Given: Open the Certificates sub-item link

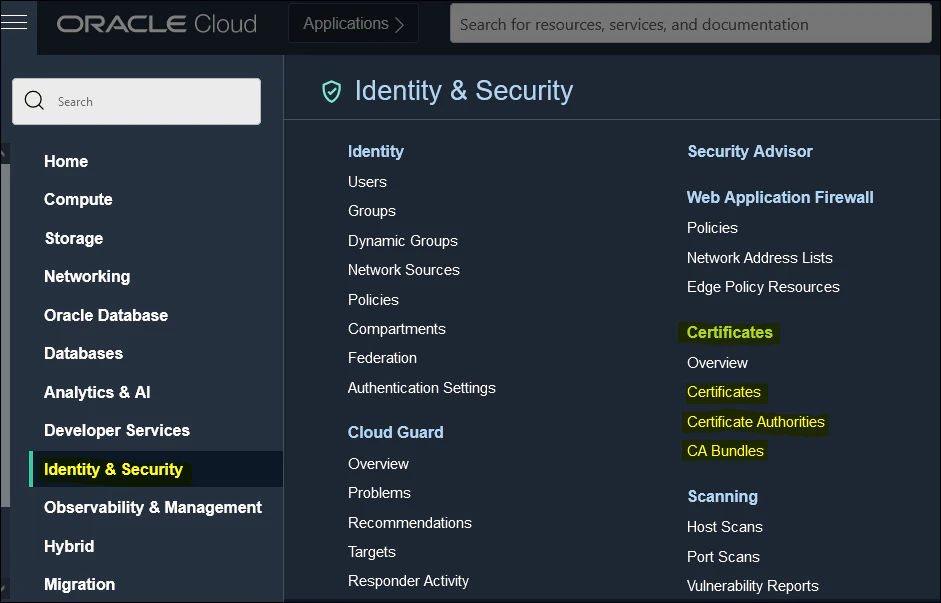Looking at the screenshot, I should [x=724, y=392].
